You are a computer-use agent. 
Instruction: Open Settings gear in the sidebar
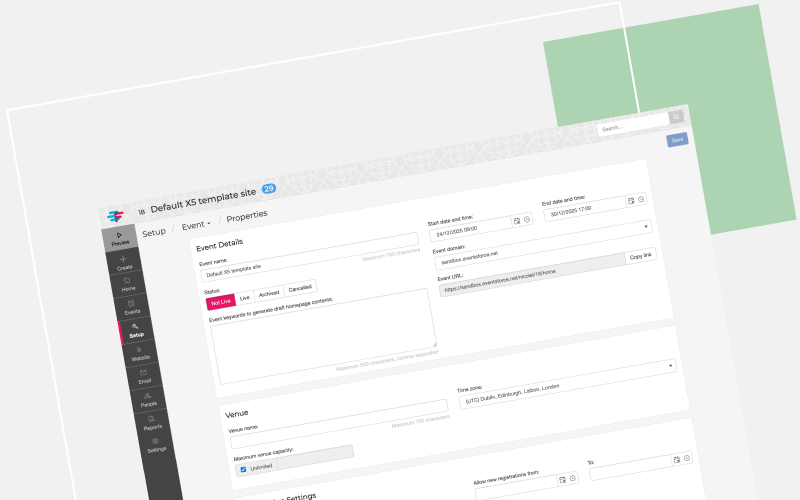click(x=155, y=445)
